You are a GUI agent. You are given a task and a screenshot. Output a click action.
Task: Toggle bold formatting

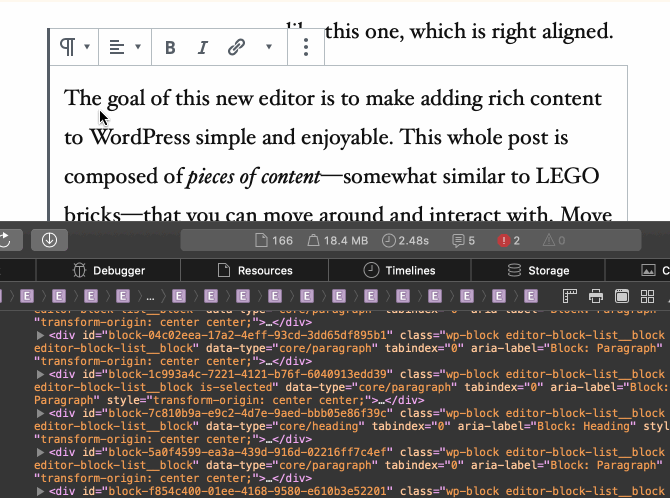[x=170, y=47]
